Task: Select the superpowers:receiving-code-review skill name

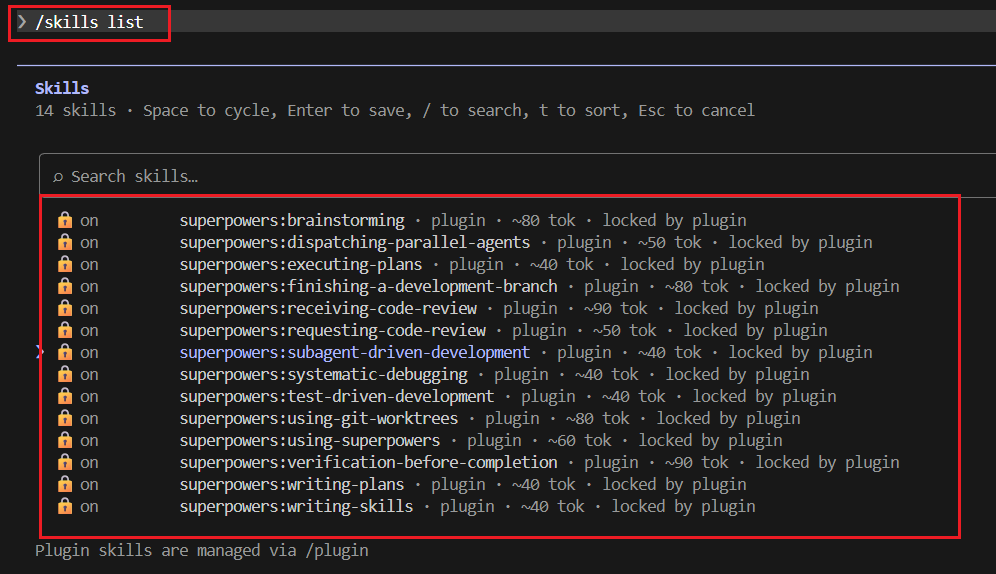Action: pos(328,309)
